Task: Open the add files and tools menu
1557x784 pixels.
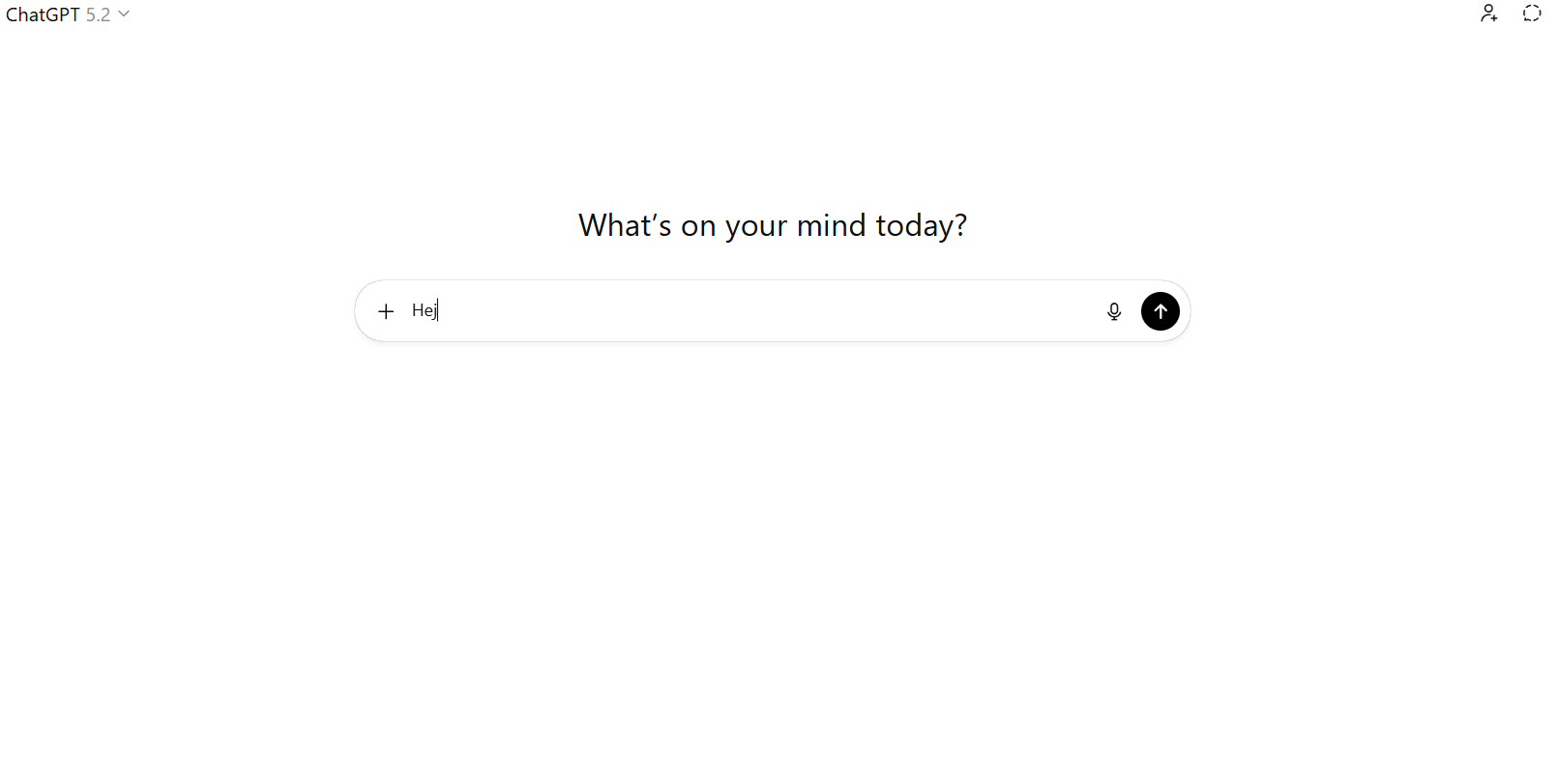Action: [x=386, y=311]
